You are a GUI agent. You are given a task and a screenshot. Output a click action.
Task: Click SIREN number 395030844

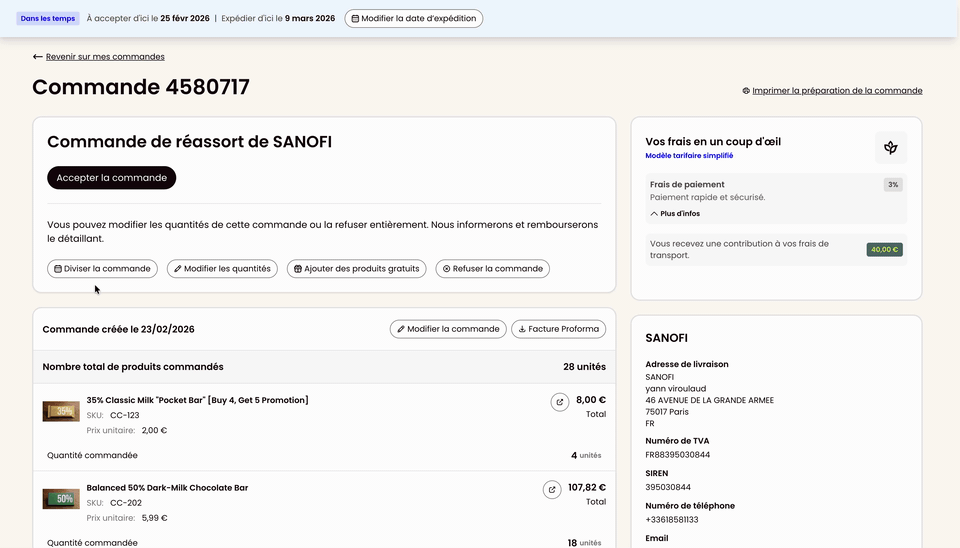click(668, 487)
